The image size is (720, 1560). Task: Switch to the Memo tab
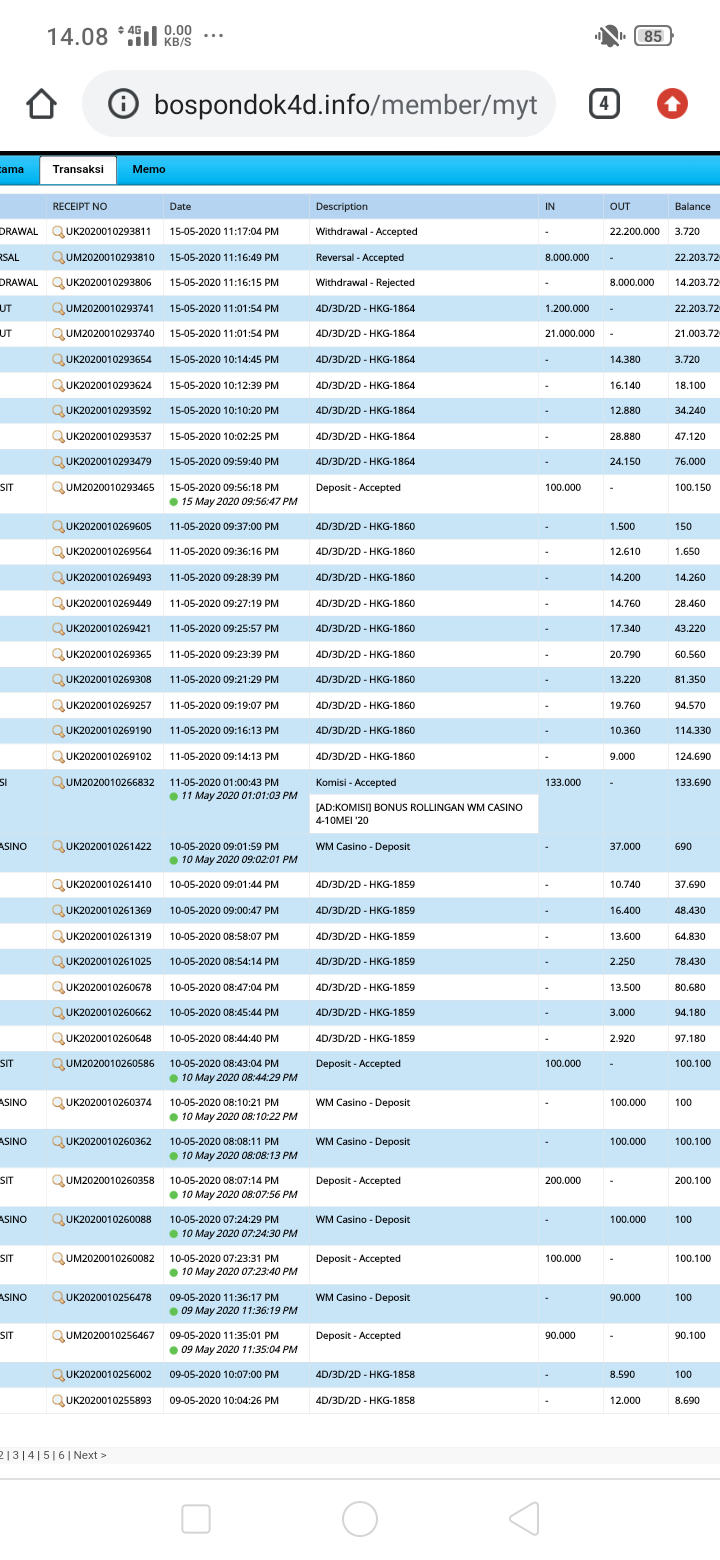(x=149, y=170)
